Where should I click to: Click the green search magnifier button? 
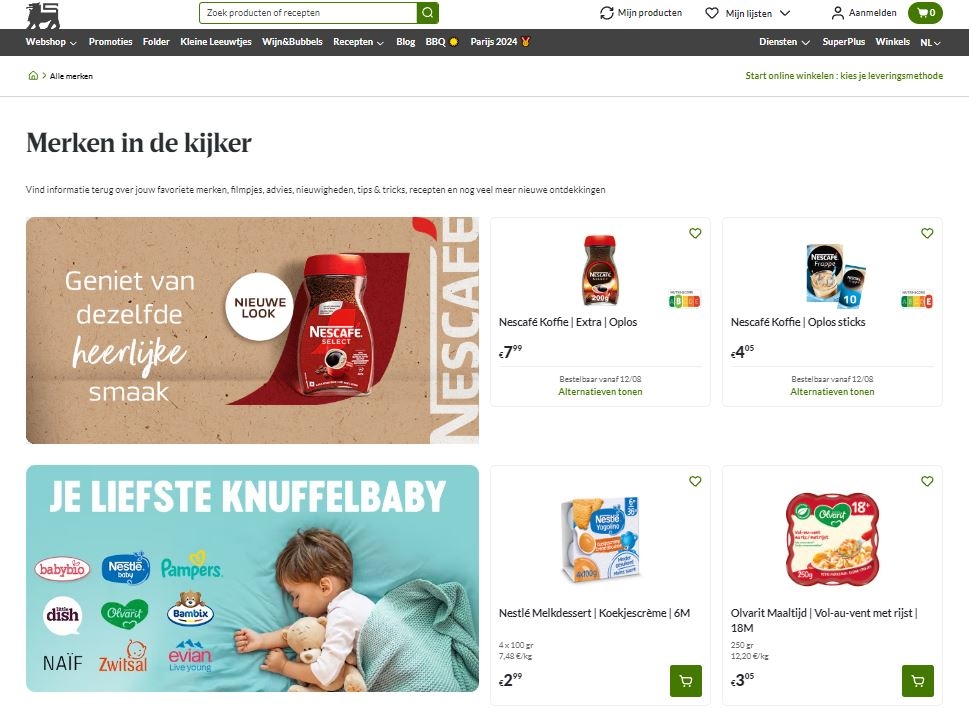428,13
